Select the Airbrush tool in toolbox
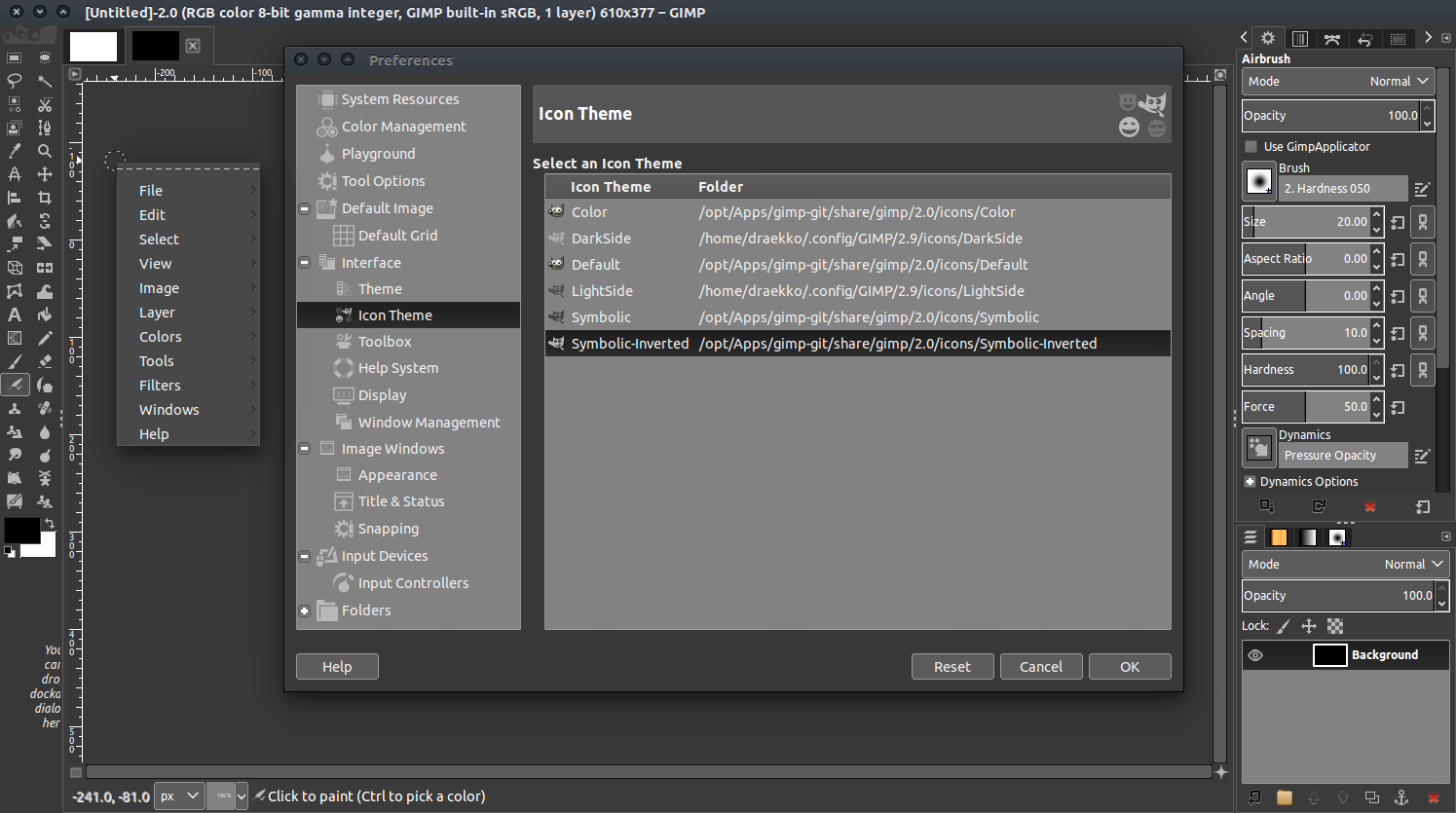This screenshot has width=1456, height=813. pyautogui.click(x=15, y=385)
